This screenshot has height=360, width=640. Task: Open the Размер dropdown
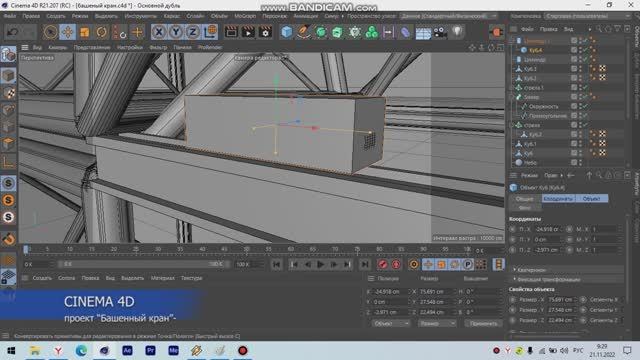[437, 323]
